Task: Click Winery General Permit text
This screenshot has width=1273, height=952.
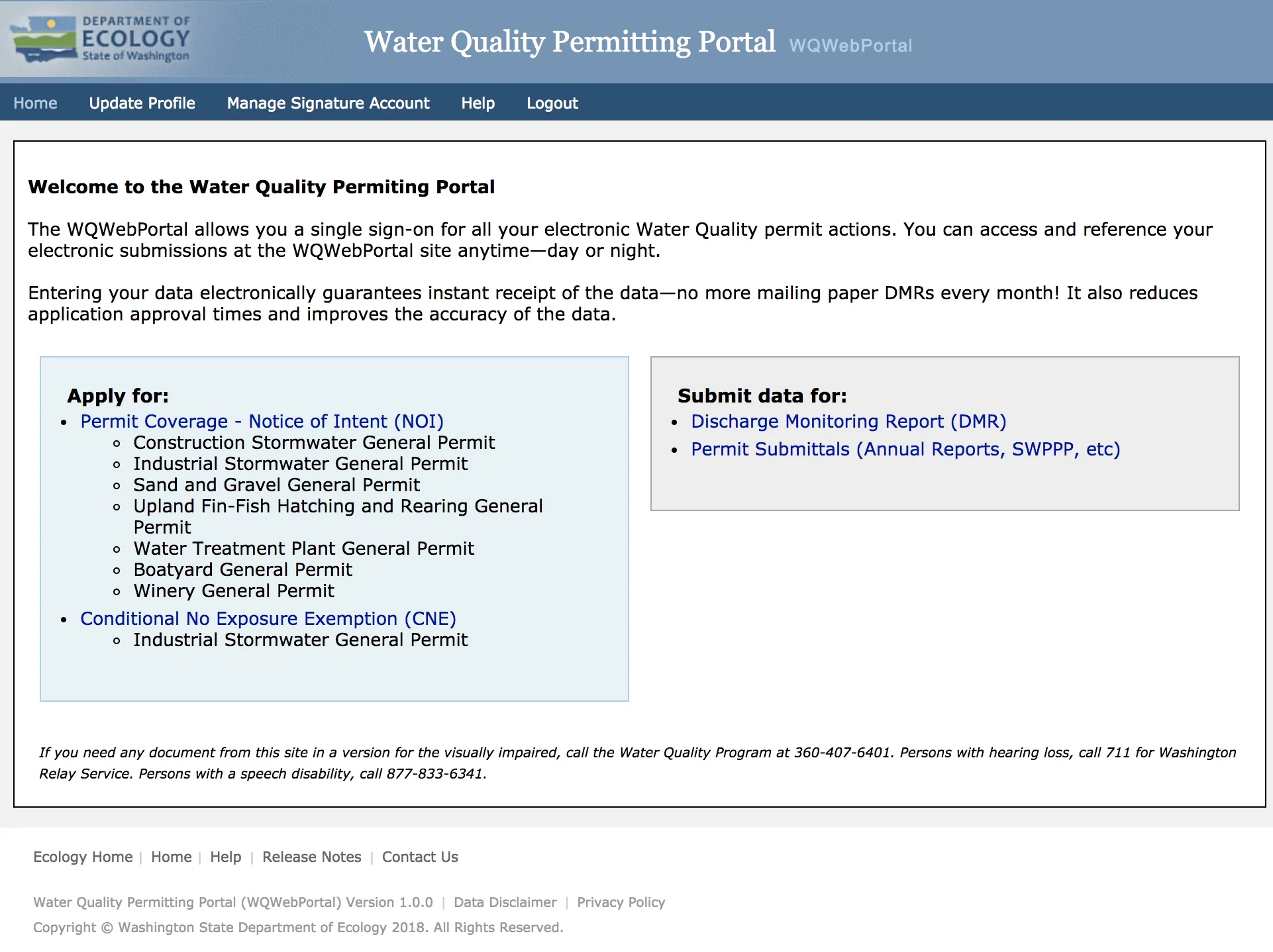Action: 234,591
